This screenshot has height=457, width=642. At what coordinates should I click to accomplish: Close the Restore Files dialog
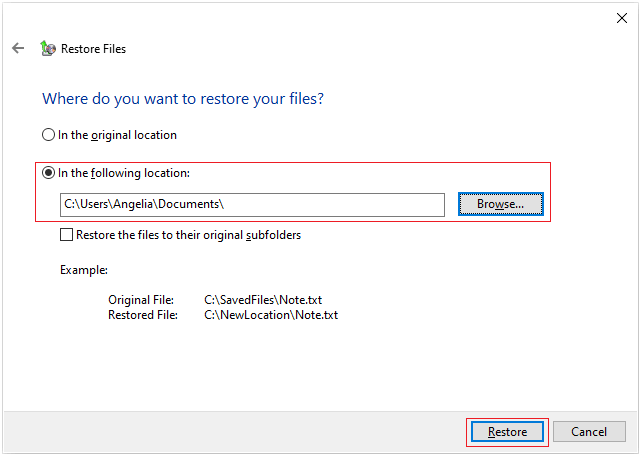(x=622, y=18)
